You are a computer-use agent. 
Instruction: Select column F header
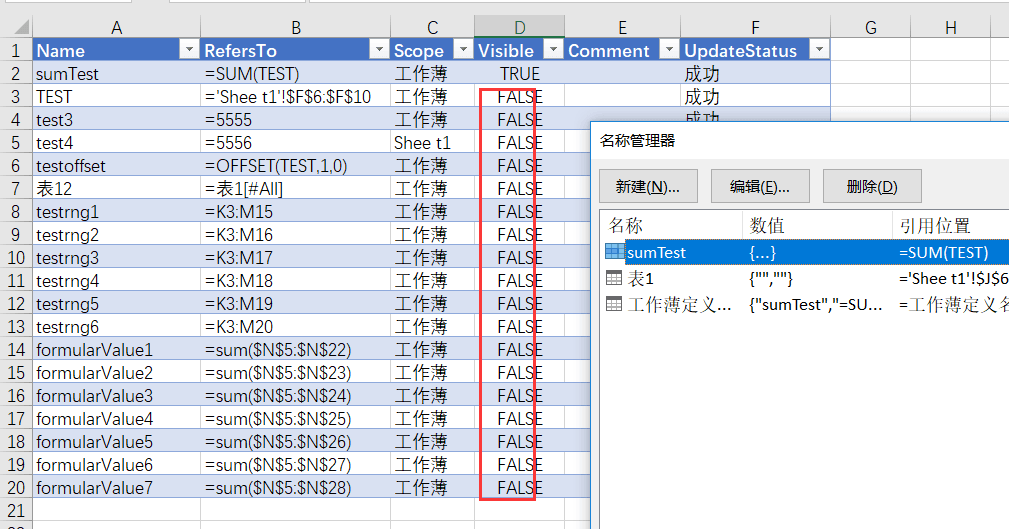coord(755,27)
